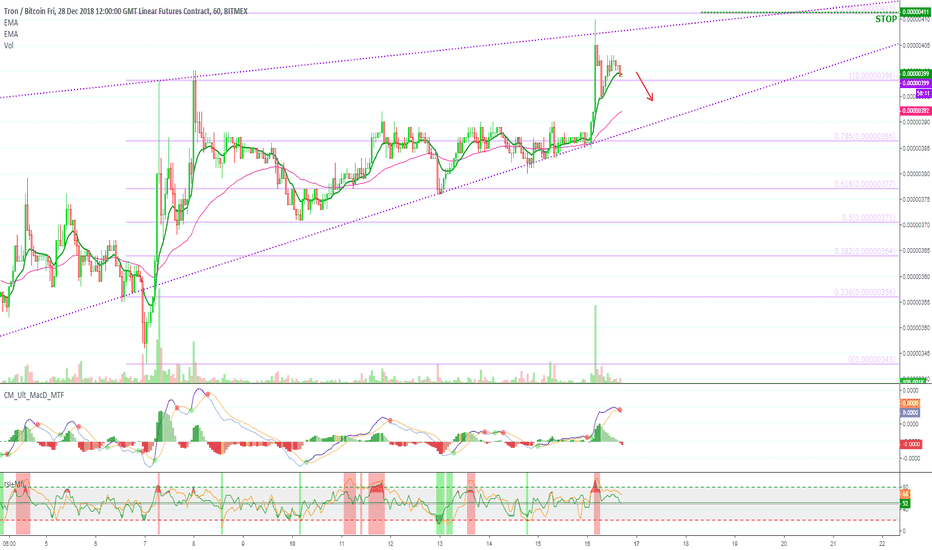Click the red -0.0000 MACD value tag
Image resolution: width=932 pixels, height=550 pixels.
pos(911,444)
